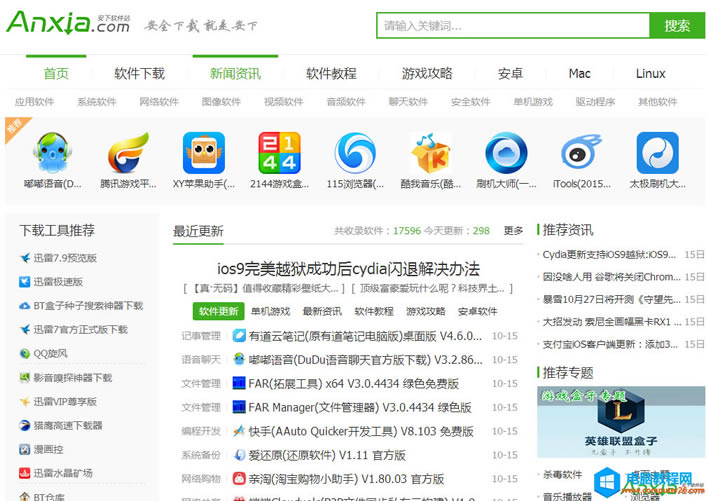Screen dimensions: 708x501
Task: Select the 图像软件 subcategory link
Action: tap(221, 102)
